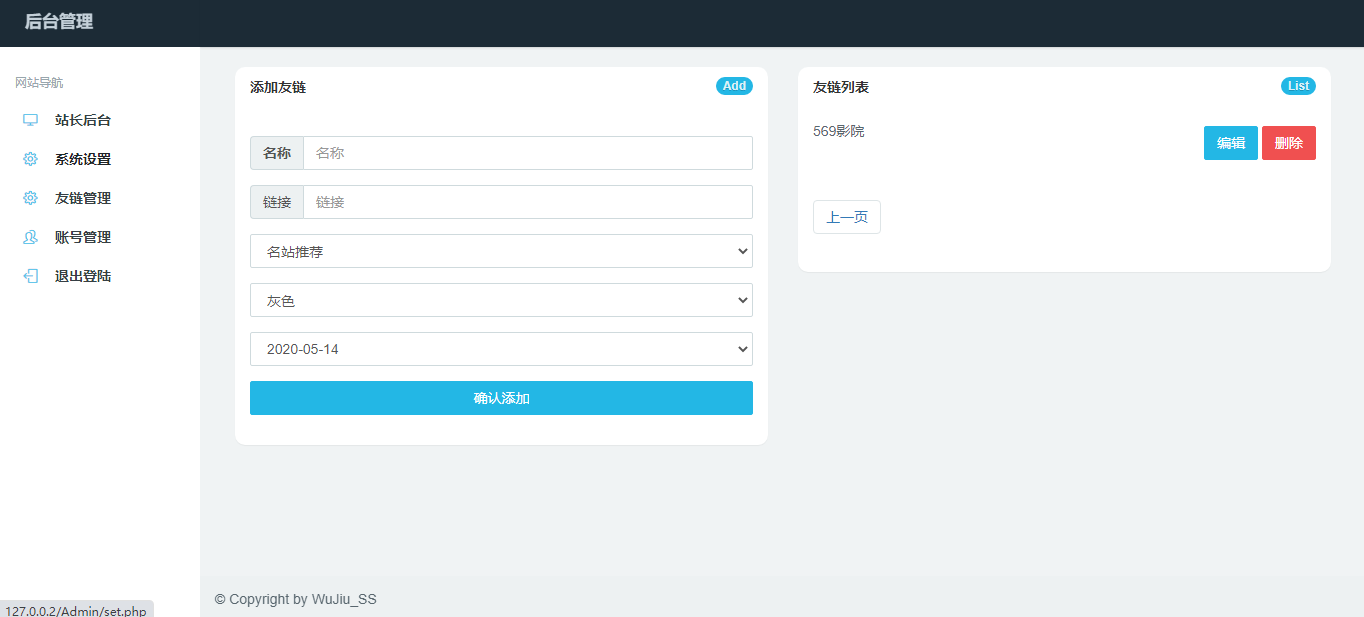Click the red 删除 button for 569影院
Image resolution: width=1364 pixels, height=617 pixels.
point(1288,142)
